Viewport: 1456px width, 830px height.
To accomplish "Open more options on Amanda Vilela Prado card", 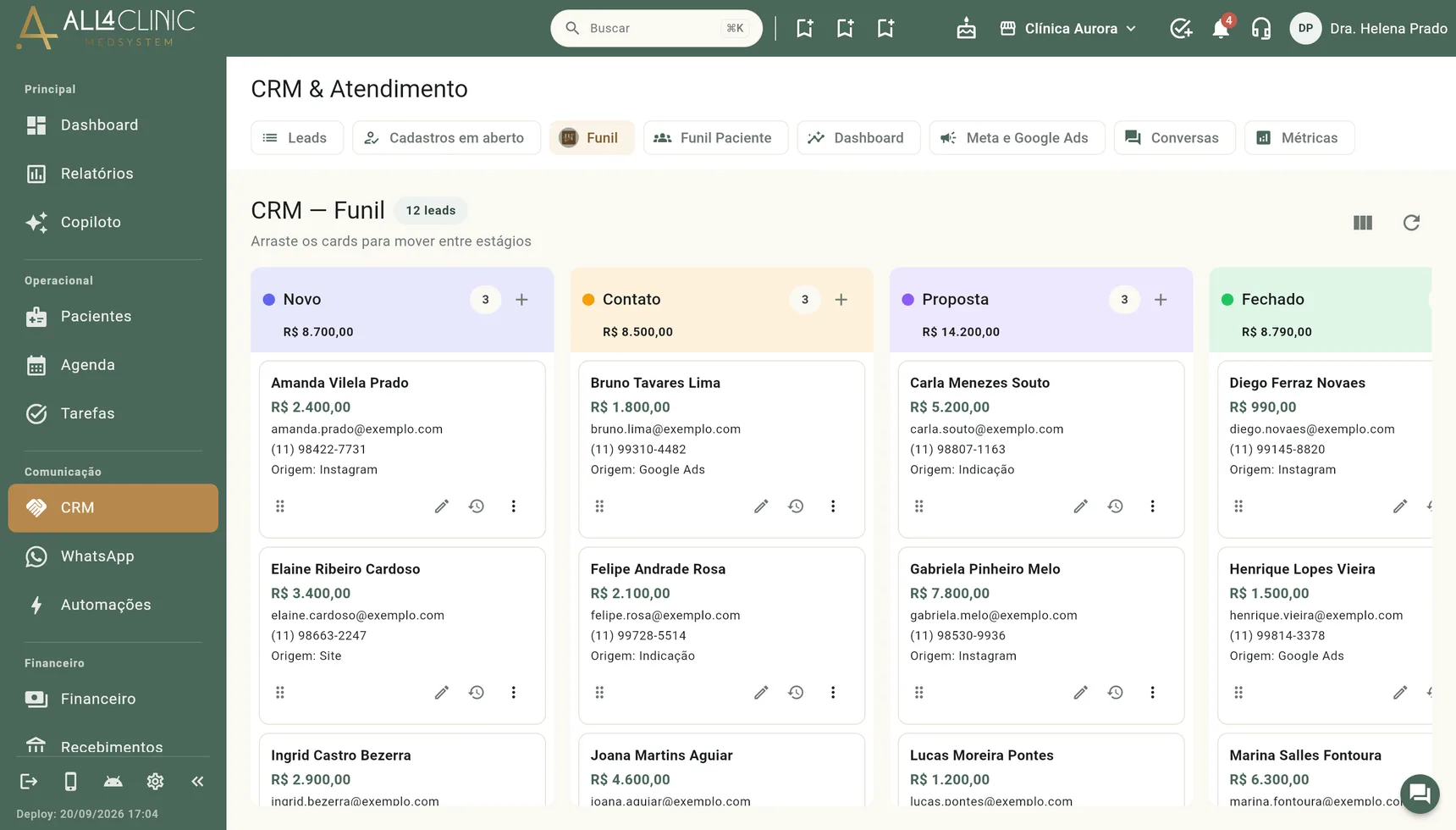I will point(513,506).
